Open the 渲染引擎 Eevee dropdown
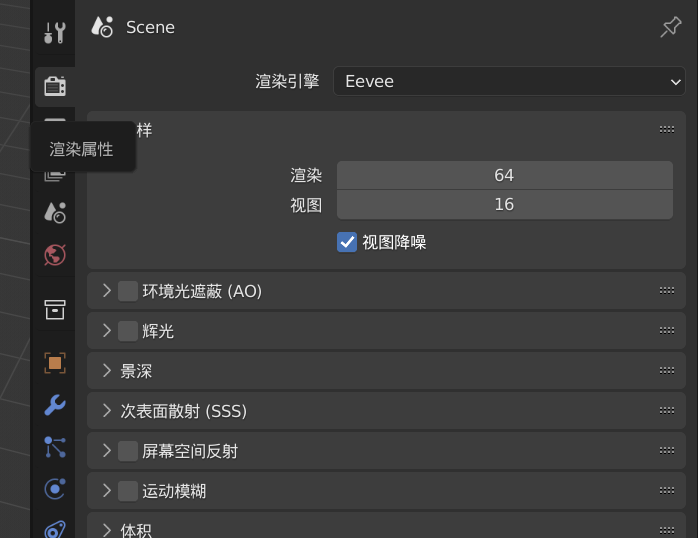The width and height of the screenshot is (698, 538). pos(509,81)
